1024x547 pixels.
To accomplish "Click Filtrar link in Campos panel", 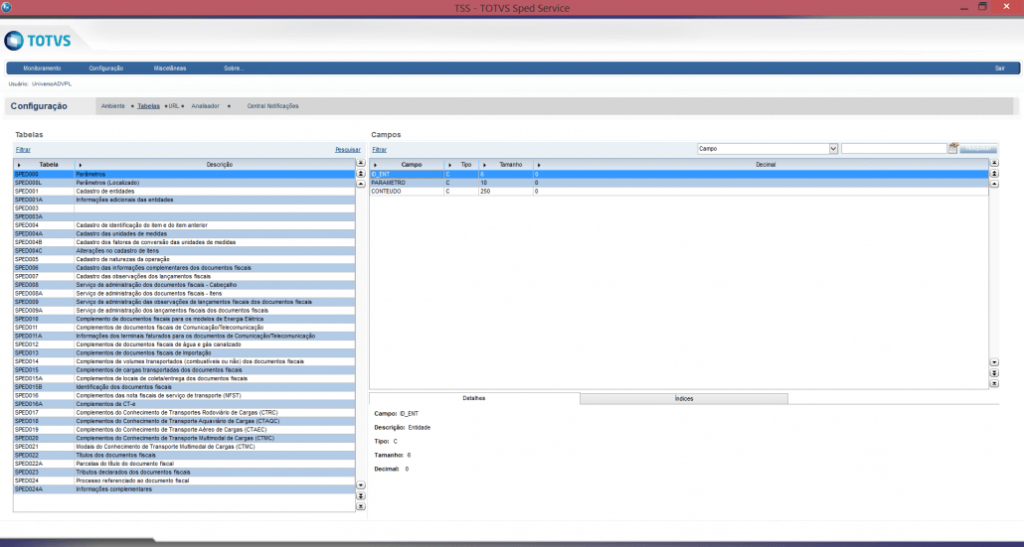I will (379, 150).
